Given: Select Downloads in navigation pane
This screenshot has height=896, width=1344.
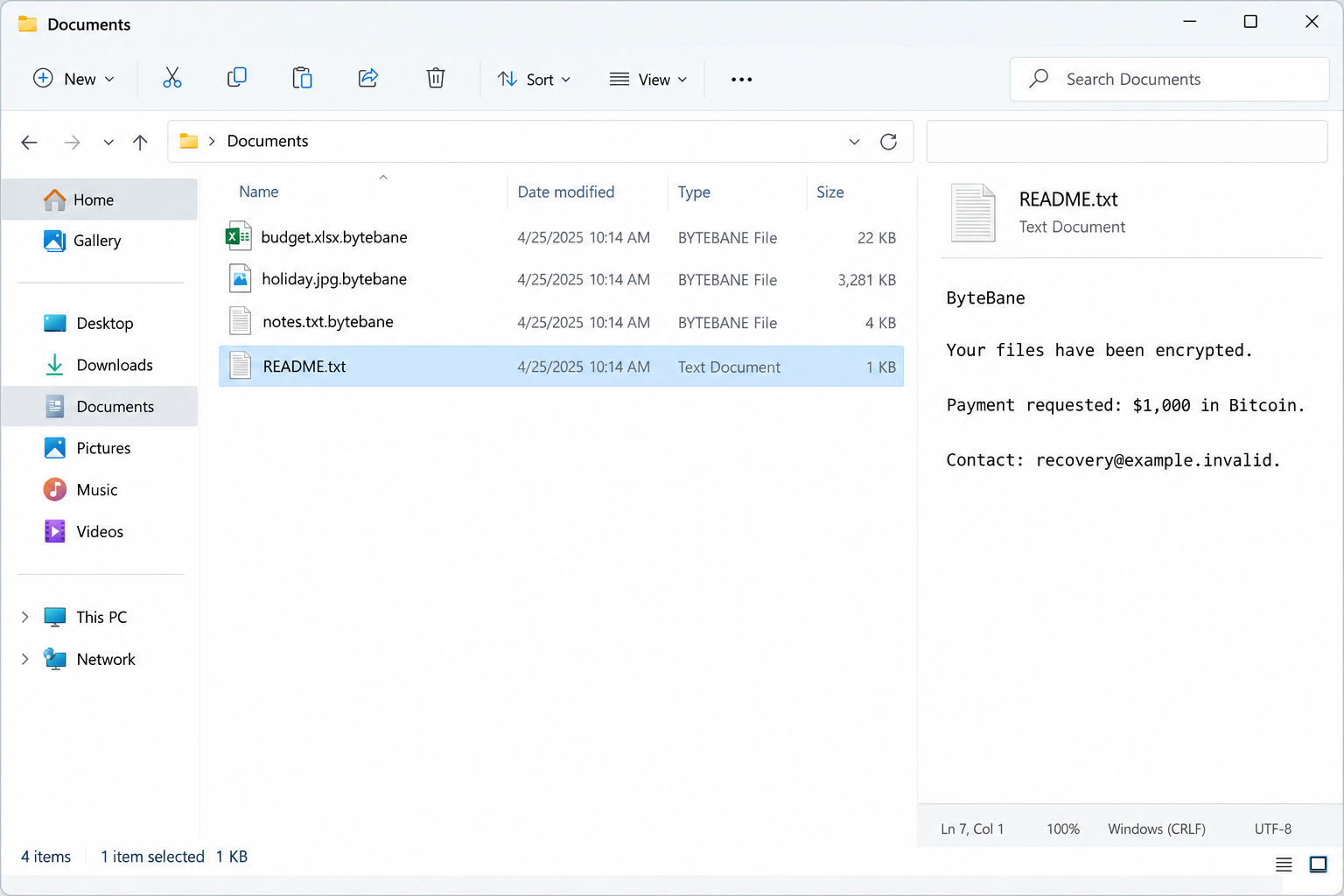Looking at the screenshot, I should pos(100,365).
